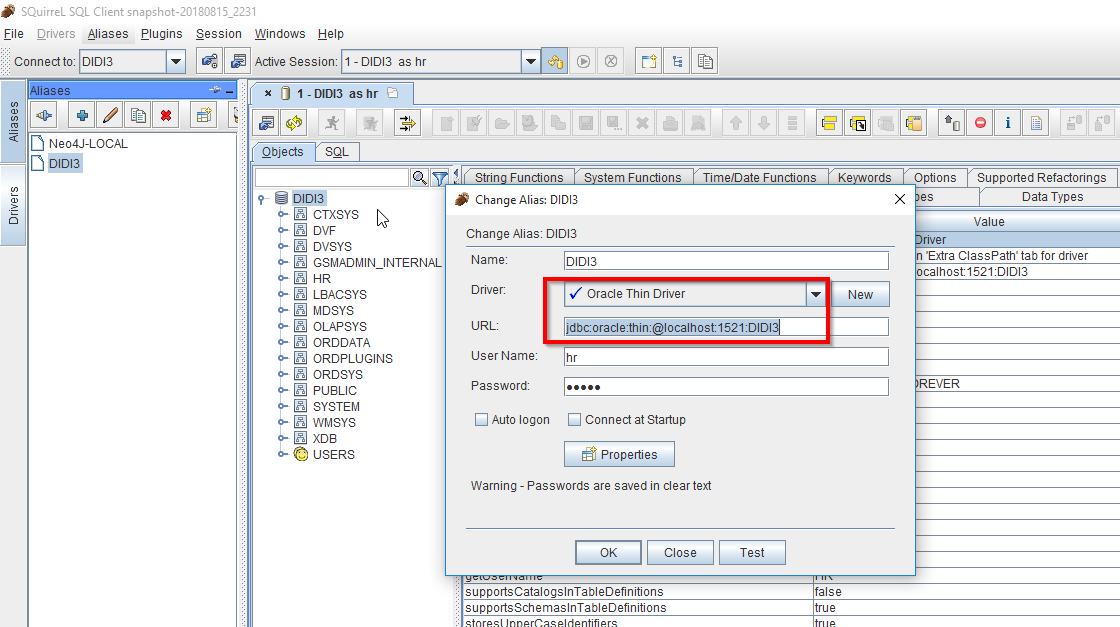
Task: Open session properties from the session toolbar
Action: (267, 123)
